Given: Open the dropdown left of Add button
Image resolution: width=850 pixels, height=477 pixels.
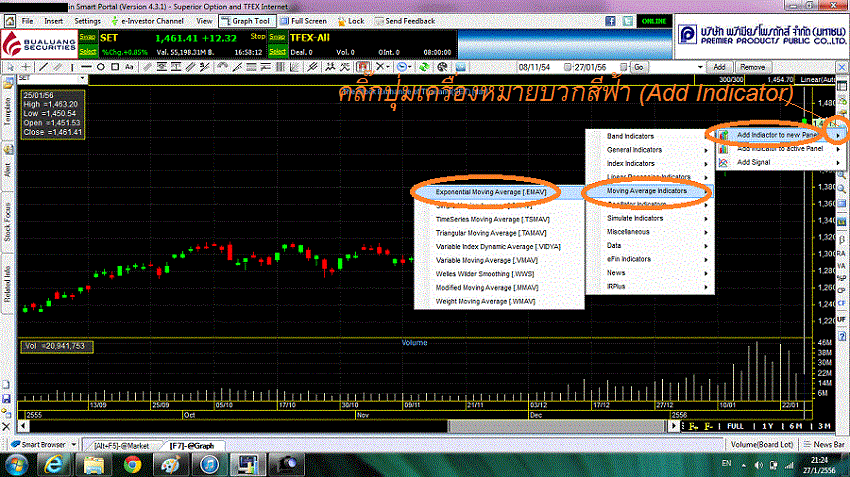Looking at the screenshot, I should pos(700,67).
